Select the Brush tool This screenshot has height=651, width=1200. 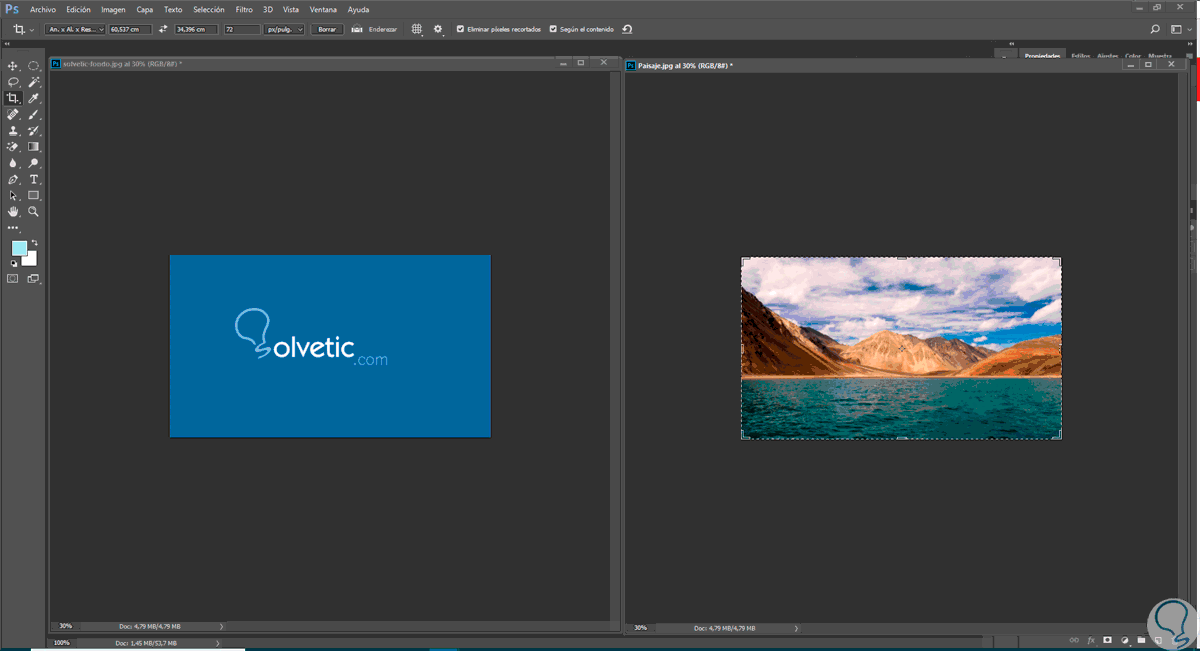[33, 115]
